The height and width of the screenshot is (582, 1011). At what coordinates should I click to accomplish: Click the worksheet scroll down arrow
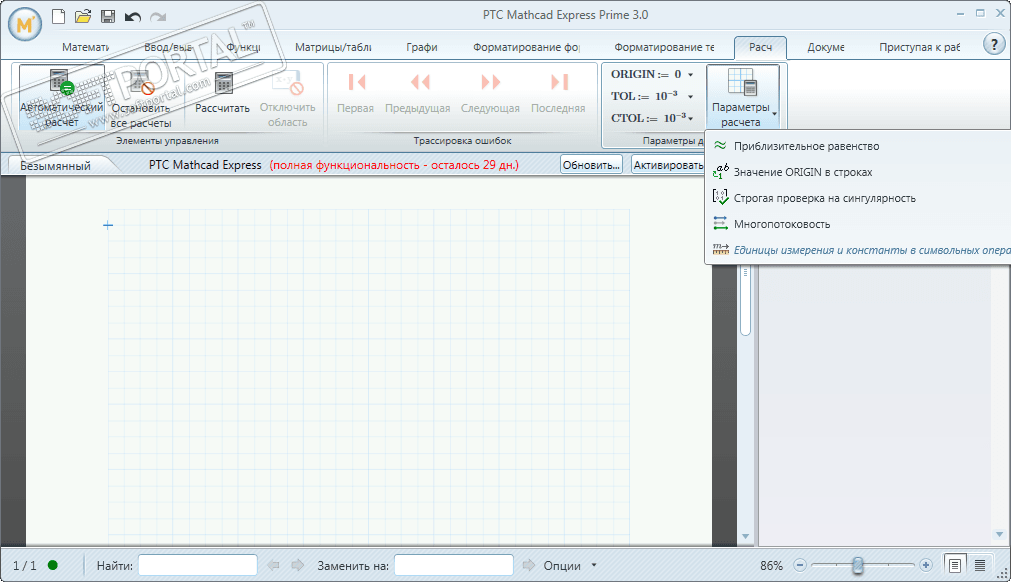click(x=745, y=536)
